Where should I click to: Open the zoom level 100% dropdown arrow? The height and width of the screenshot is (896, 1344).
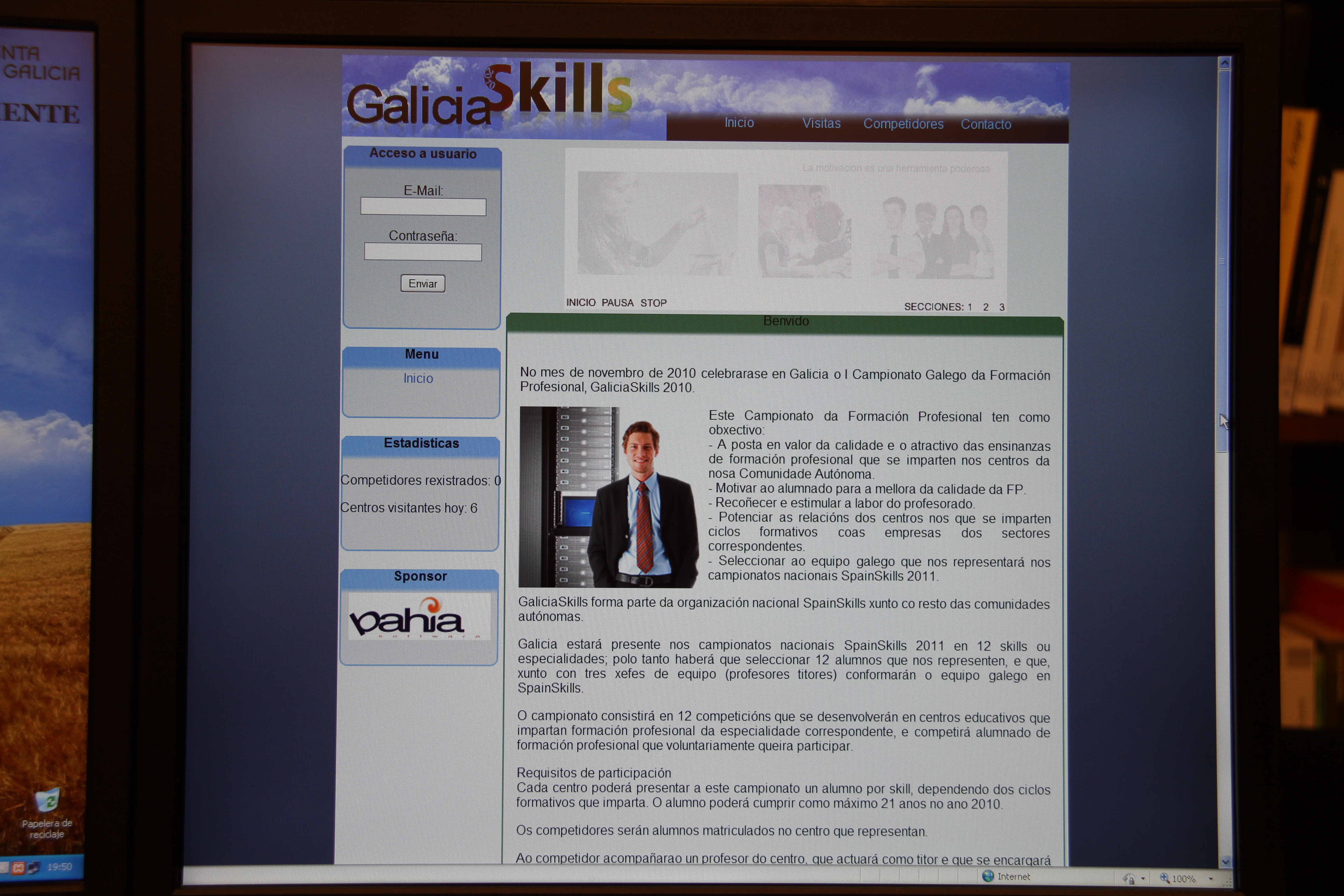point(1210,879)
